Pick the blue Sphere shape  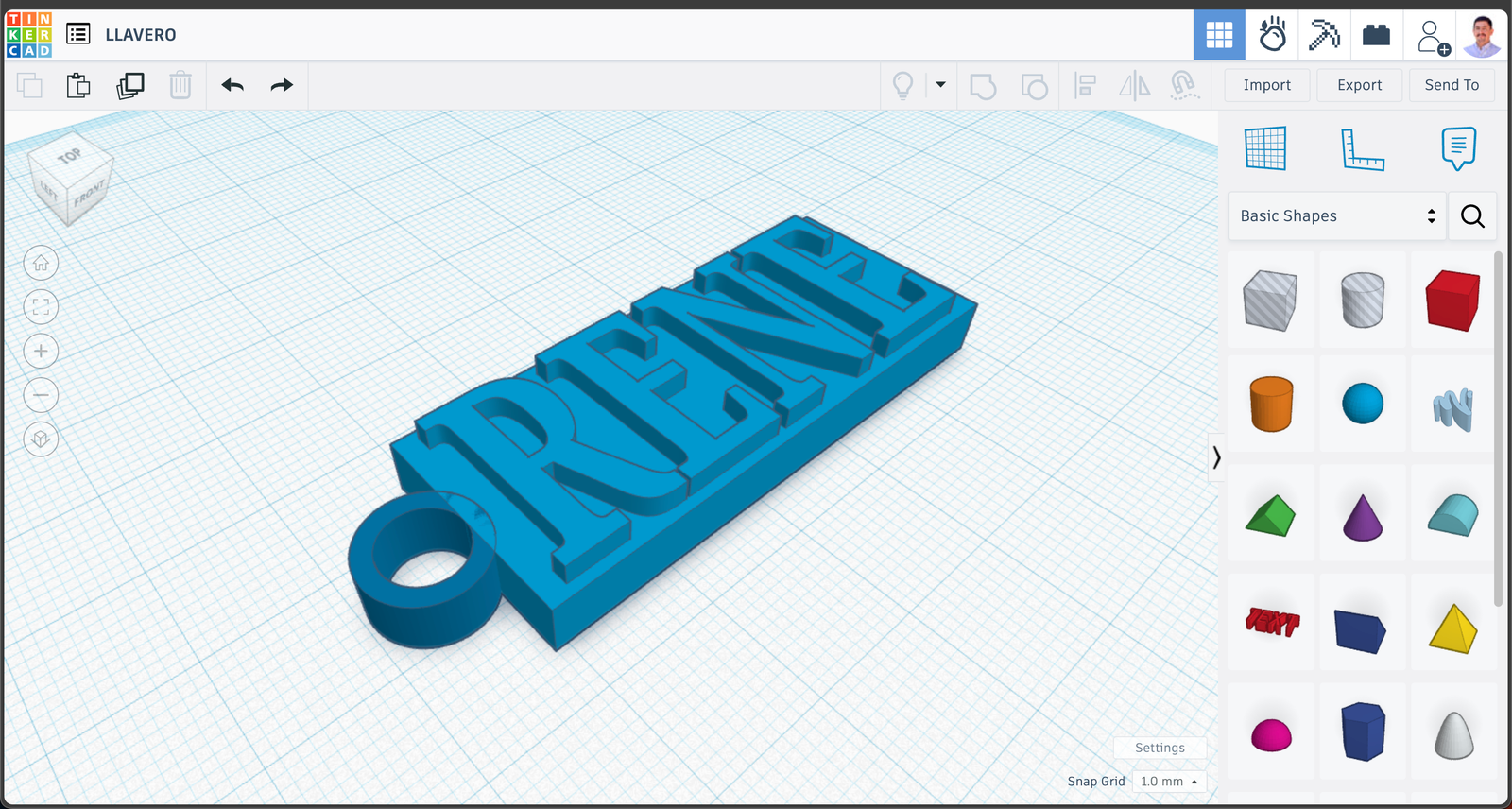pos(1363,404)
